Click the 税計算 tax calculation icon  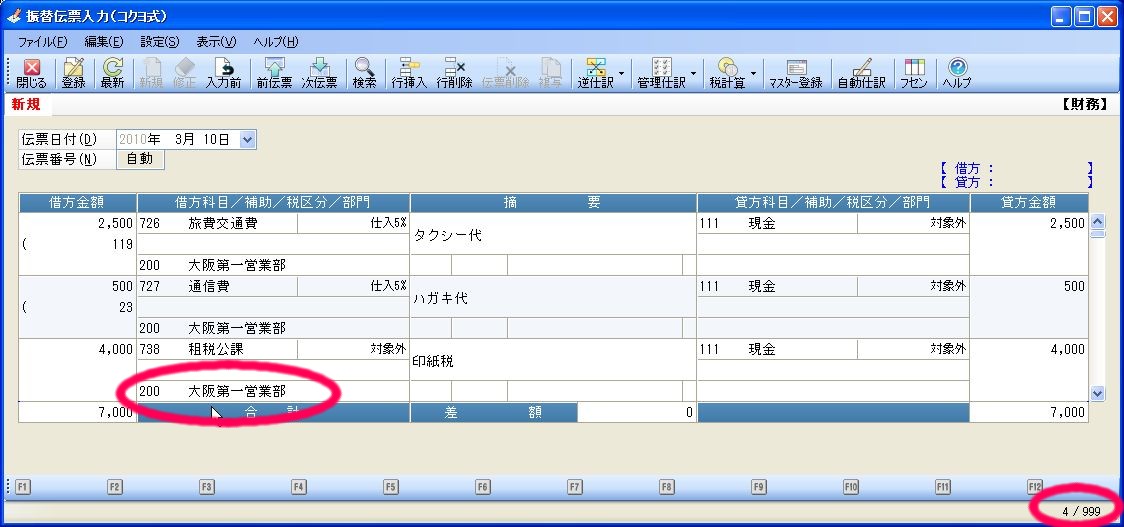point(727,73)
